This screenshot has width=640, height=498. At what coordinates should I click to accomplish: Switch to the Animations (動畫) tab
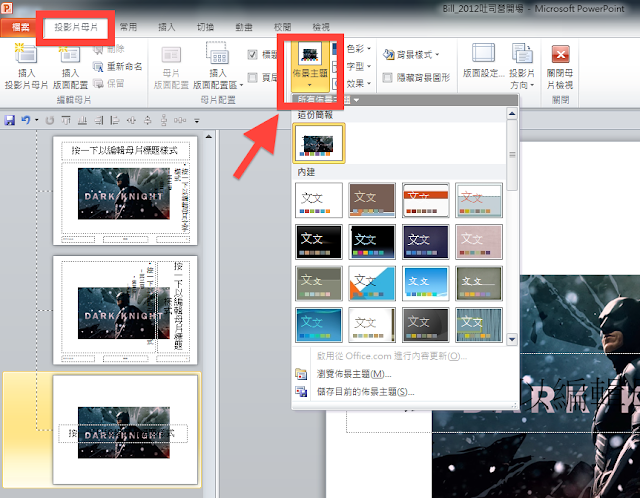click(244, 27)
